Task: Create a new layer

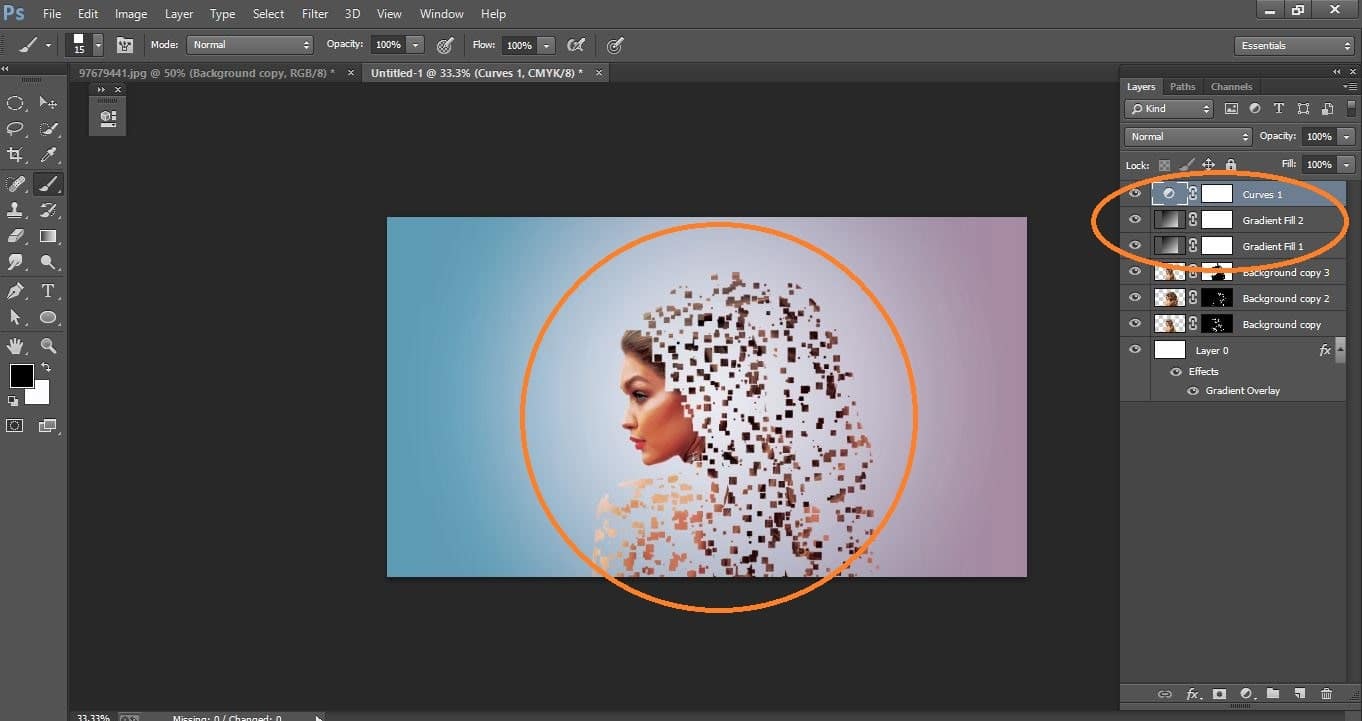Action: point(1300,694)
